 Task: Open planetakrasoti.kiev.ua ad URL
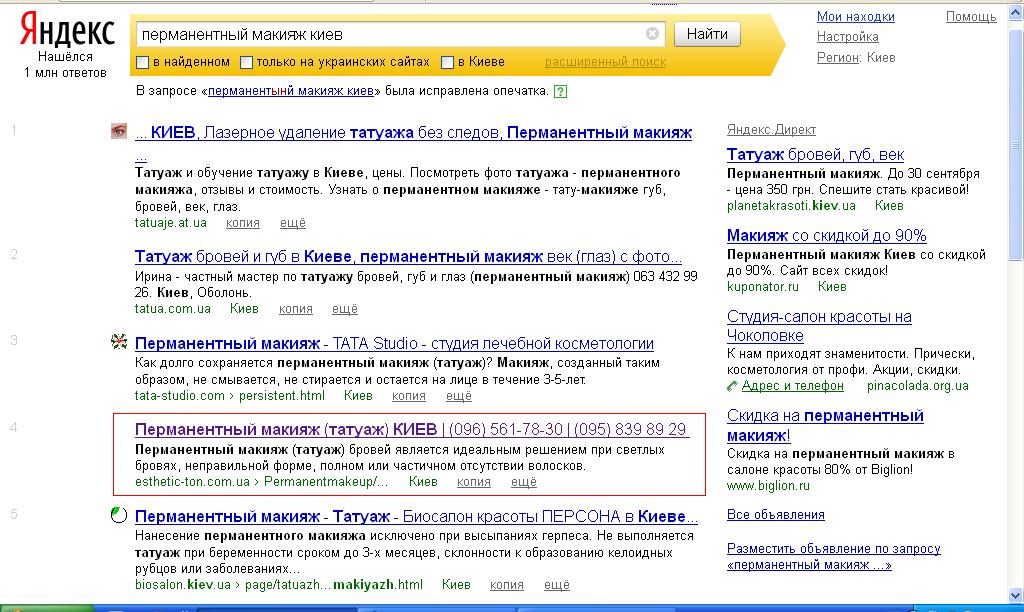[x=791, y=206]
